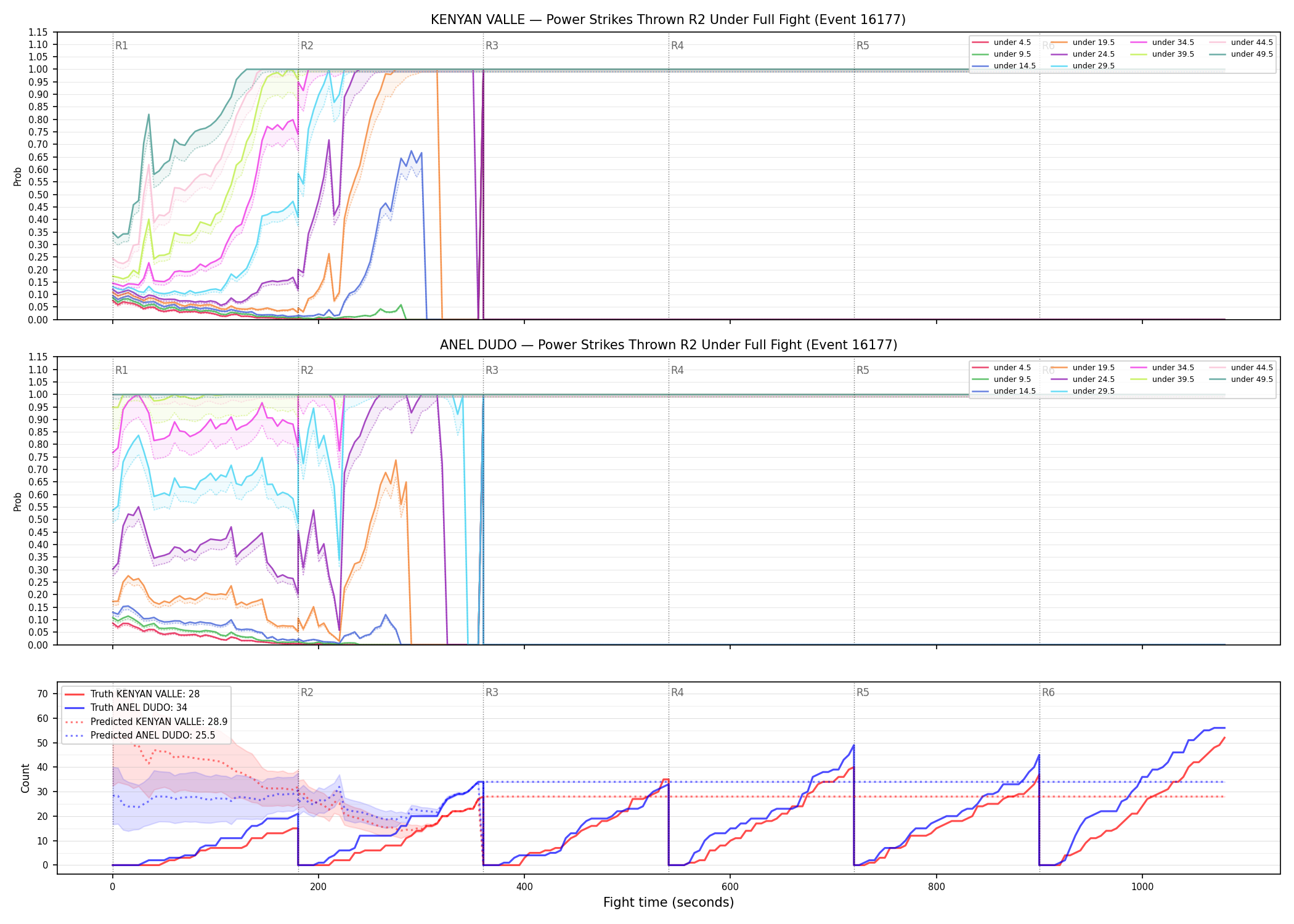Click 'Prob' axis label of ANEL DUDO chart
This screenshot has width=1294, height=924.
coord(18,501)
